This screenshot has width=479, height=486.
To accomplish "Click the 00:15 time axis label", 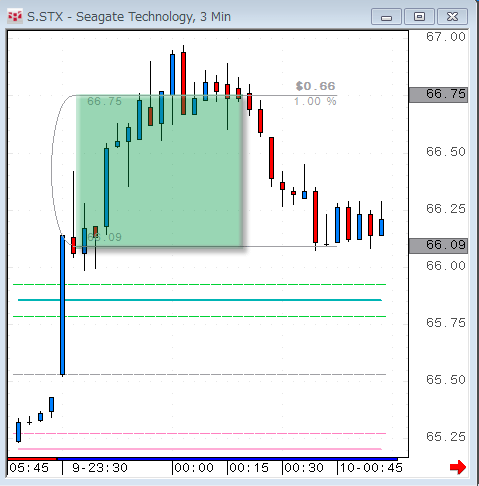I will tap(249, 468).
